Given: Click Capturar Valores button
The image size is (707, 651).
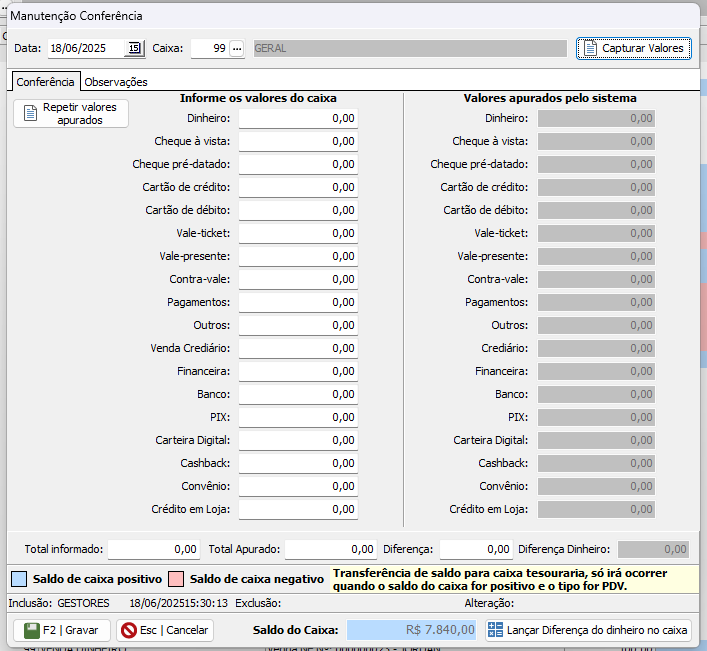Looking at the screenshot, I should (x=633, y=48).
